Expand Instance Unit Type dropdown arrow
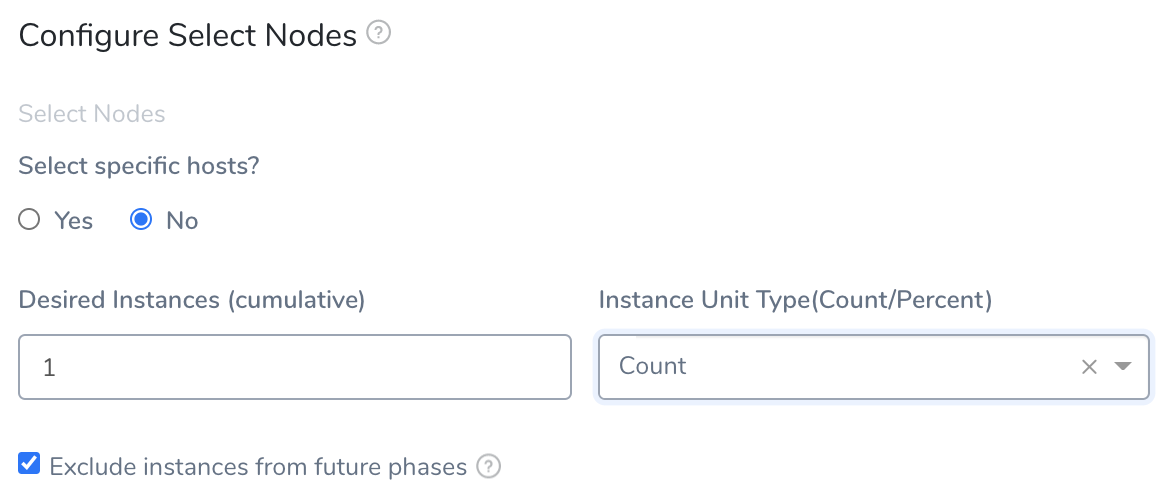The image size is (1168, 504). (x=1123, y=366)
